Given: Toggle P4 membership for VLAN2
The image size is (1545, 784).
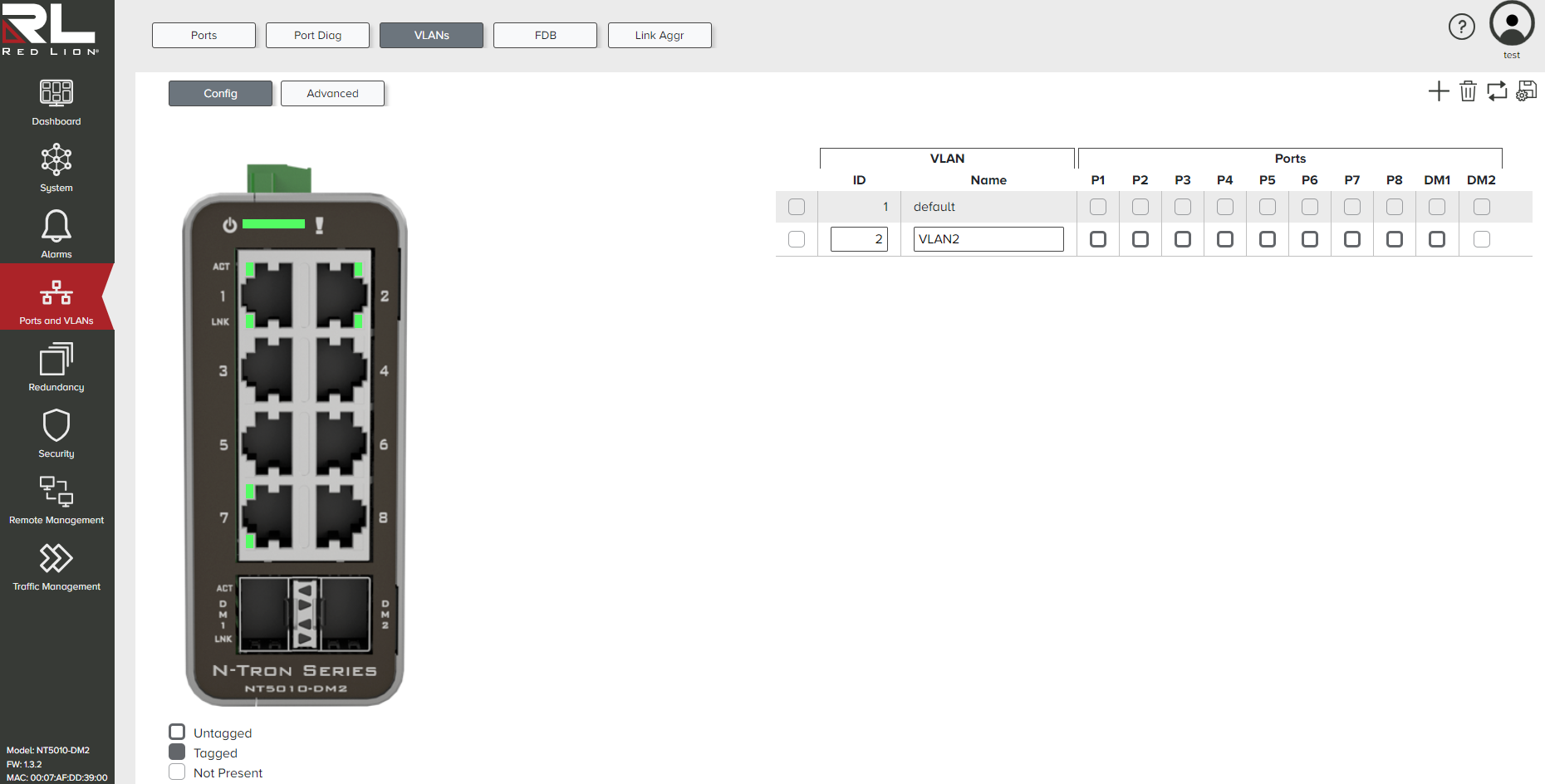Looking at the screenshot, I should click(1225, 239).
